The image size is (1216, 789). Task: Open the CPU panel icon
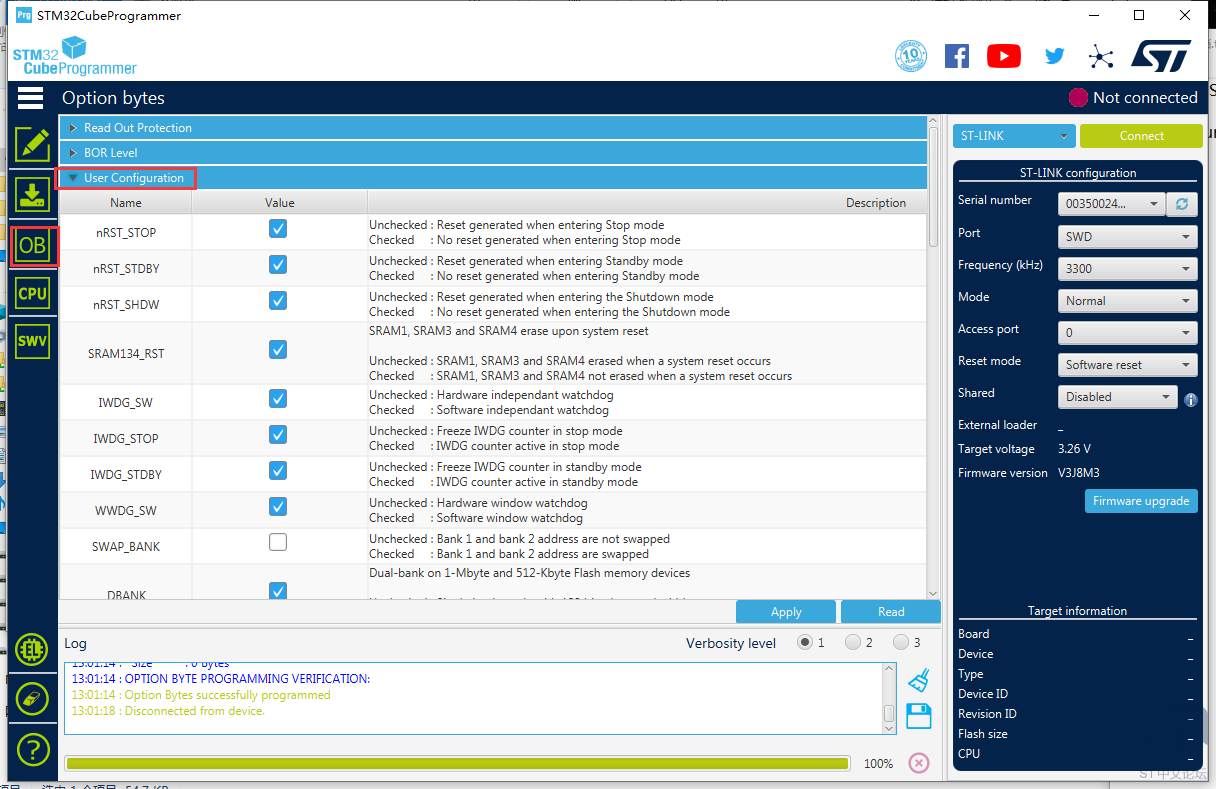pos(33,293)
